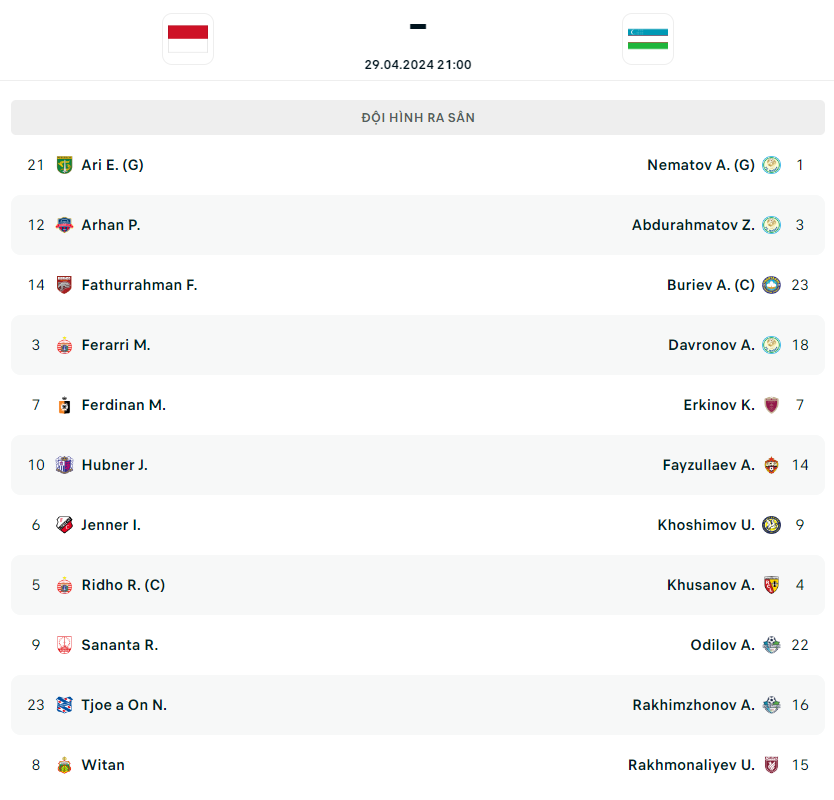The height and width of the screenshot is (800, 834).
Task: Click the crest beside Tjoe a On N.
Action: coord(65,705)
